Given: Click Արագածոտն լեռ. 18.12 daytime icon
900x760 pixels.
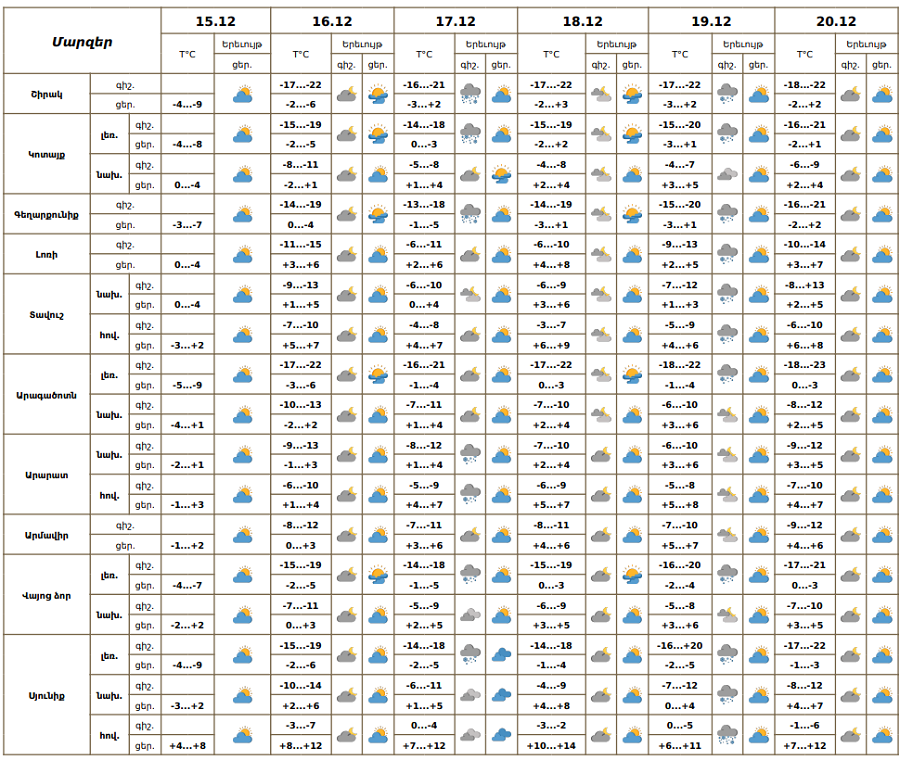Looking at the screenshot, I should pos(632,375).
